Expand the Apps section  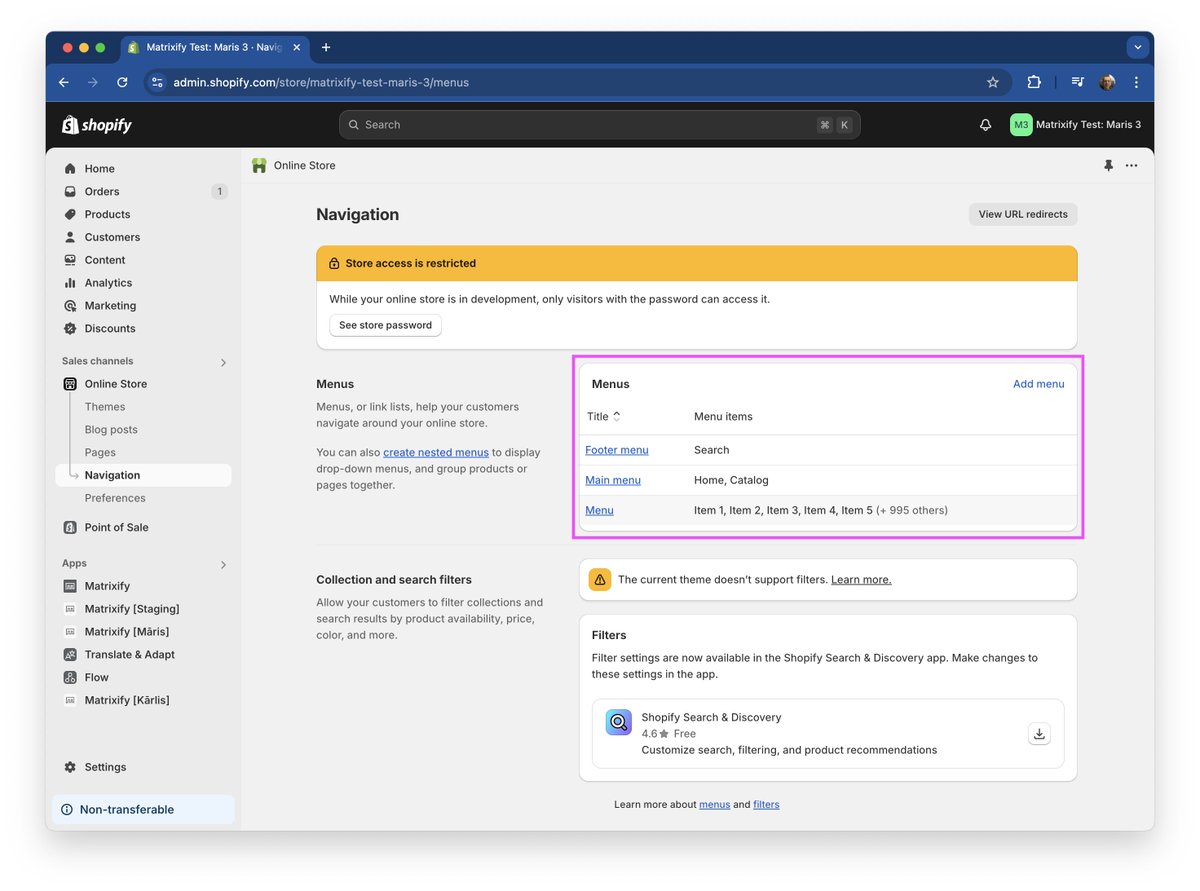point(223,565)
